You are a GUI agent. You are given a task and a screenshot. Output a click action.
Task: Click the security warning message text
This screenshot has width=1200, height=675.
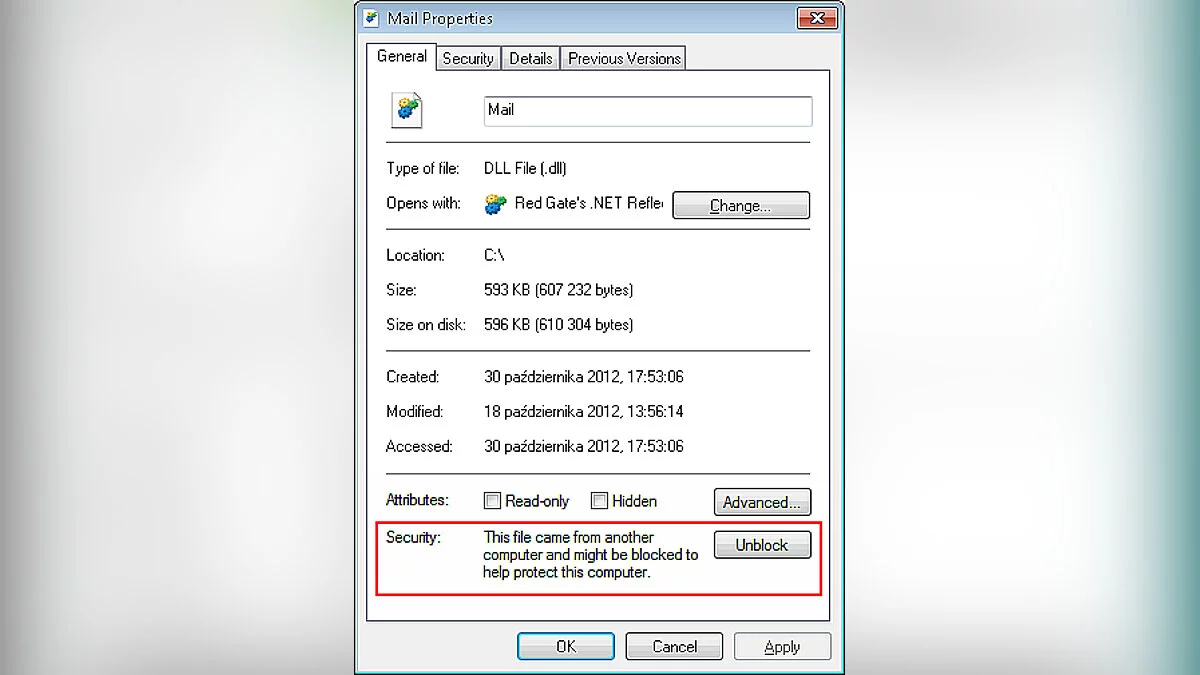coord(590,555)
